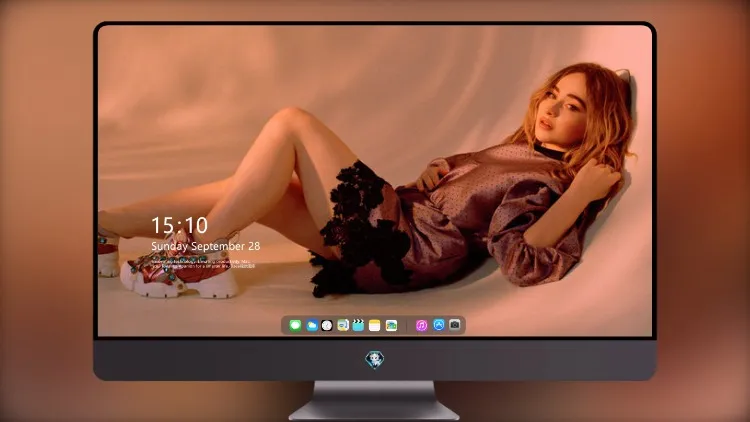Click the logo badge on the monitor chin

point(375,360)
